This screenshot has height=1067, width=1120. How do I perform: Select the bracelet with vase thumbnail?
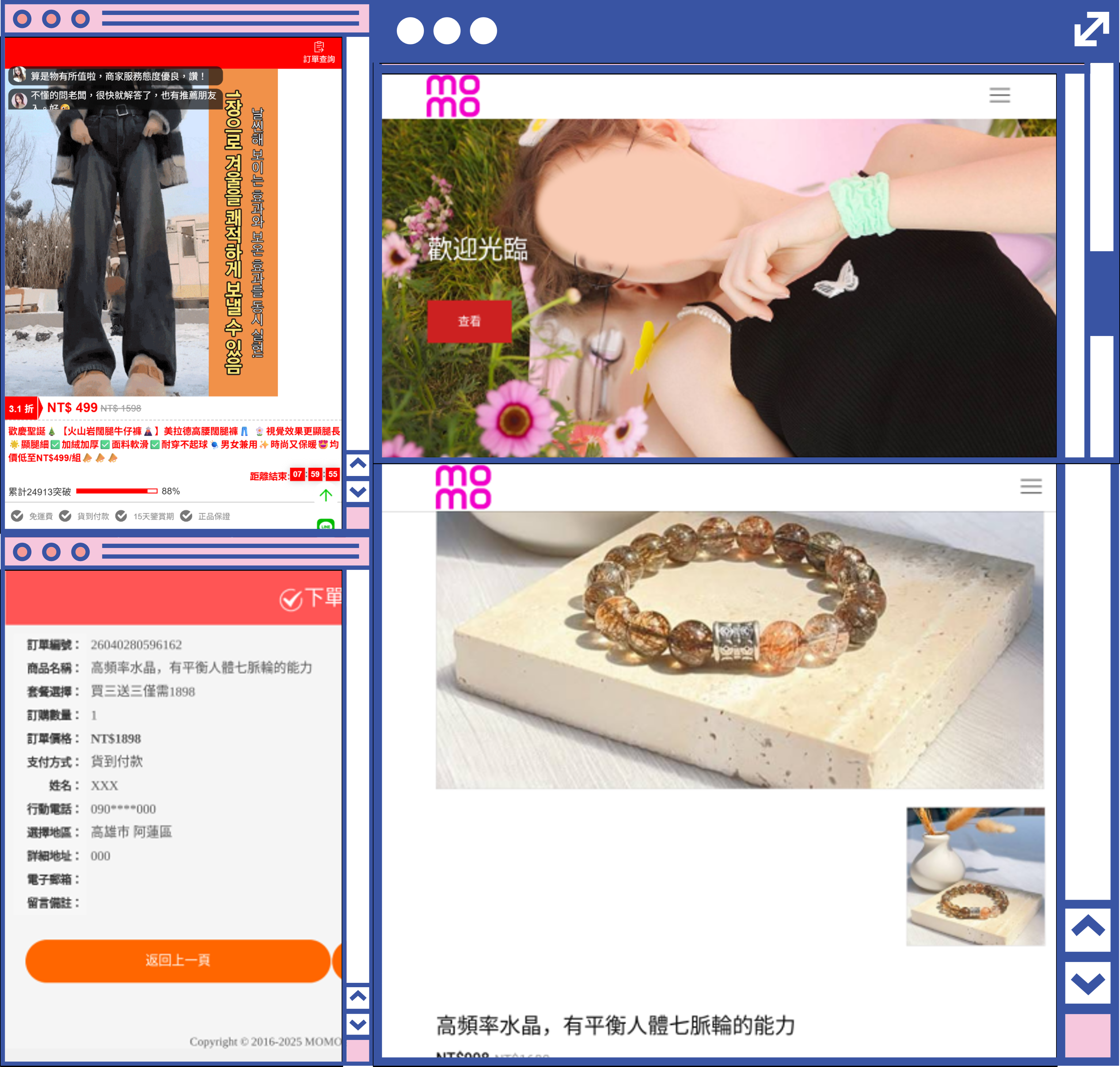(975, 876)
